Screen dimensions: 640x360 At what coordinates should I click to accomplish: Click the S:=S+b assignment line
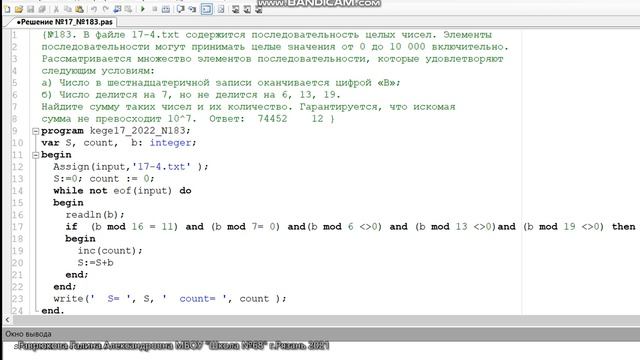click(96, 263)
